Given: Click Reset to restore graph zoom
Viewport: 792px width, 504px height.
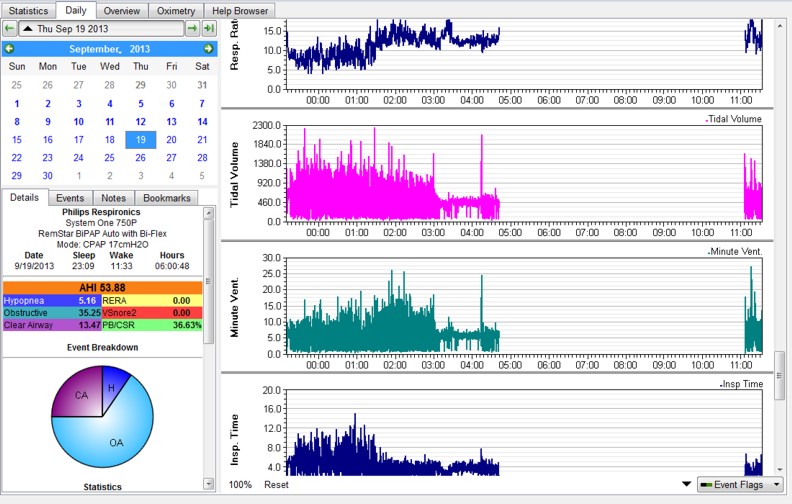Looking at the screenshot, I should pos(278,485).
